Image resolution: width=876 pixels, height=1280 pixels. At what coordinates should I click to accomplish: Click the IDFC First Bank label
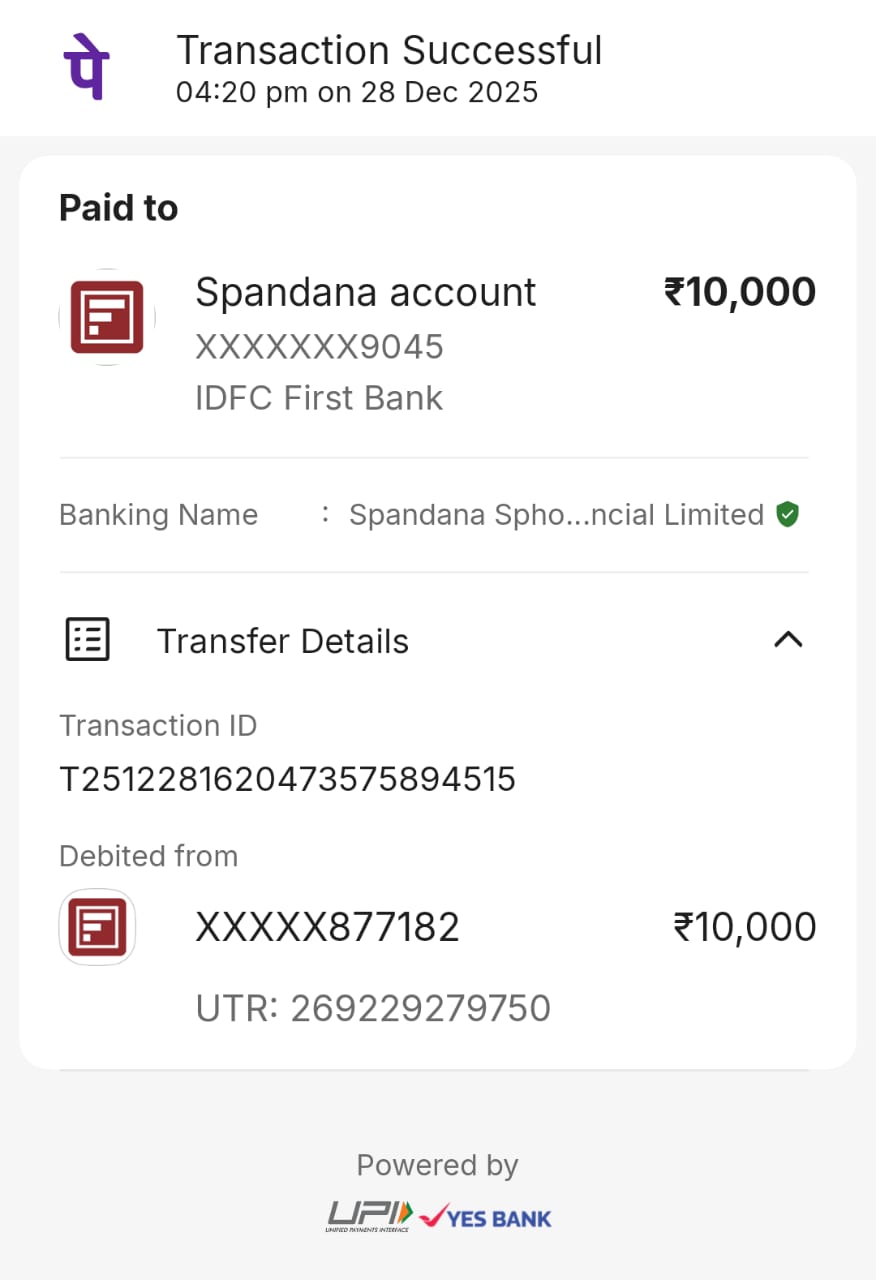point(319,398)
